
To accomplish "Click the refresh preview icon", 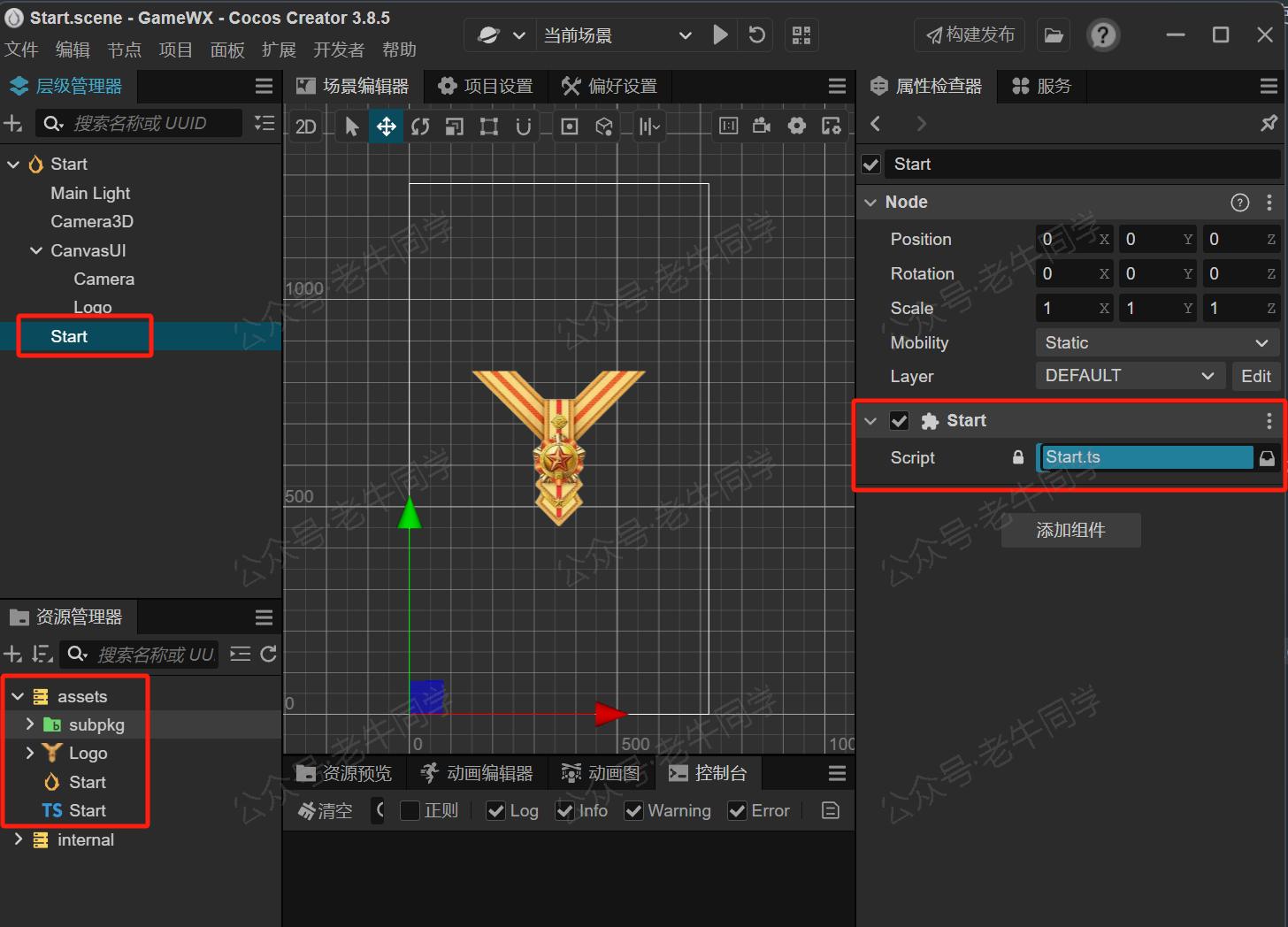I will point(757,35).
